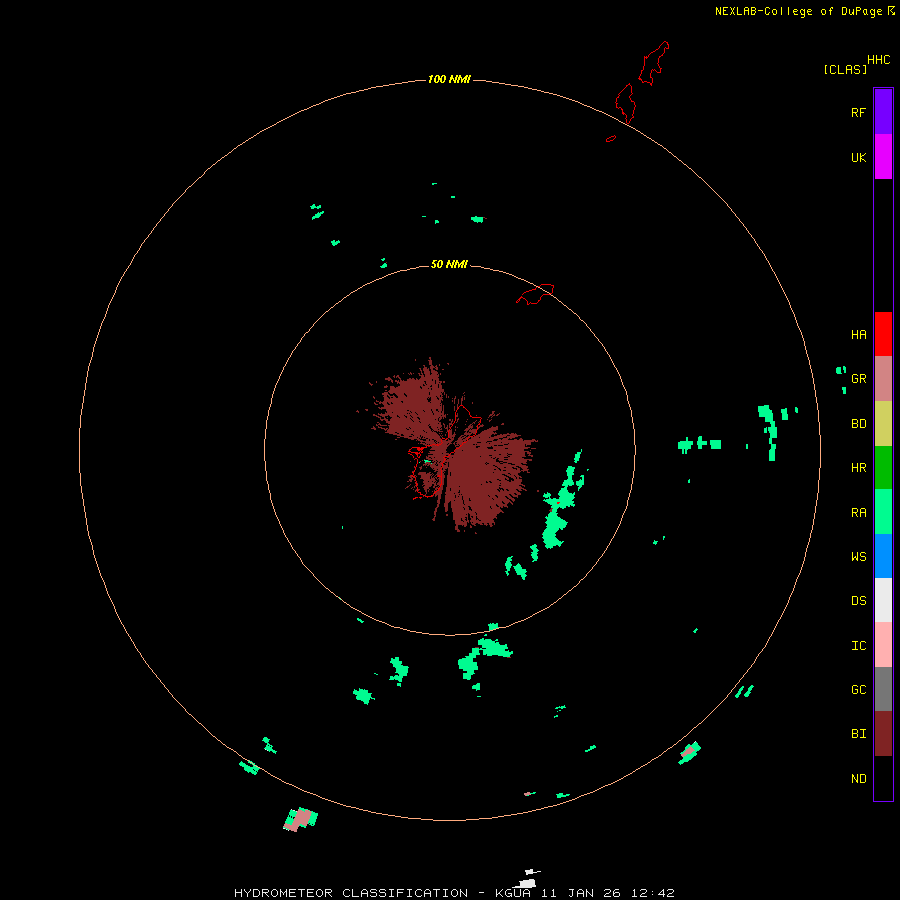Image resolution: width=900 pixels, height=900 pixels.
Task: Click the 'HYDROMETEOR CLASSIFICATION' title text
Action: pos(351,893)
